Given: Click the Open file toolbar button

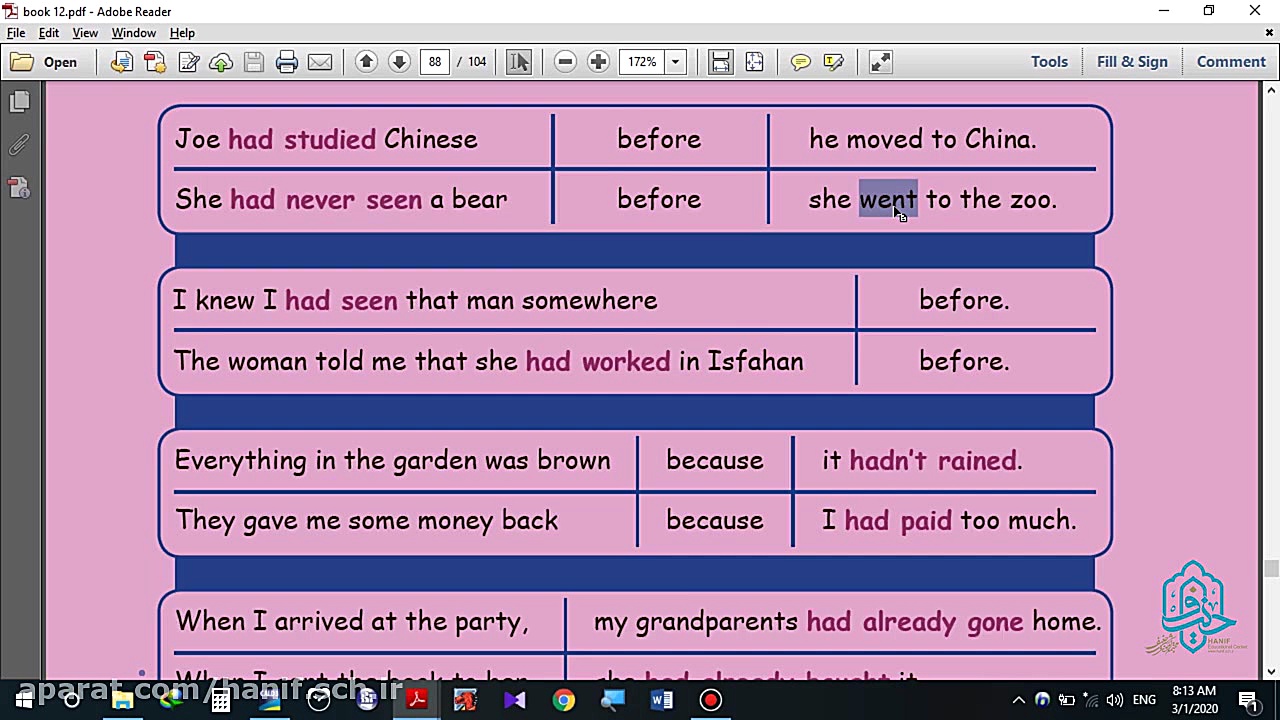Looking at the screenshot, I should (x=44, y=62).
